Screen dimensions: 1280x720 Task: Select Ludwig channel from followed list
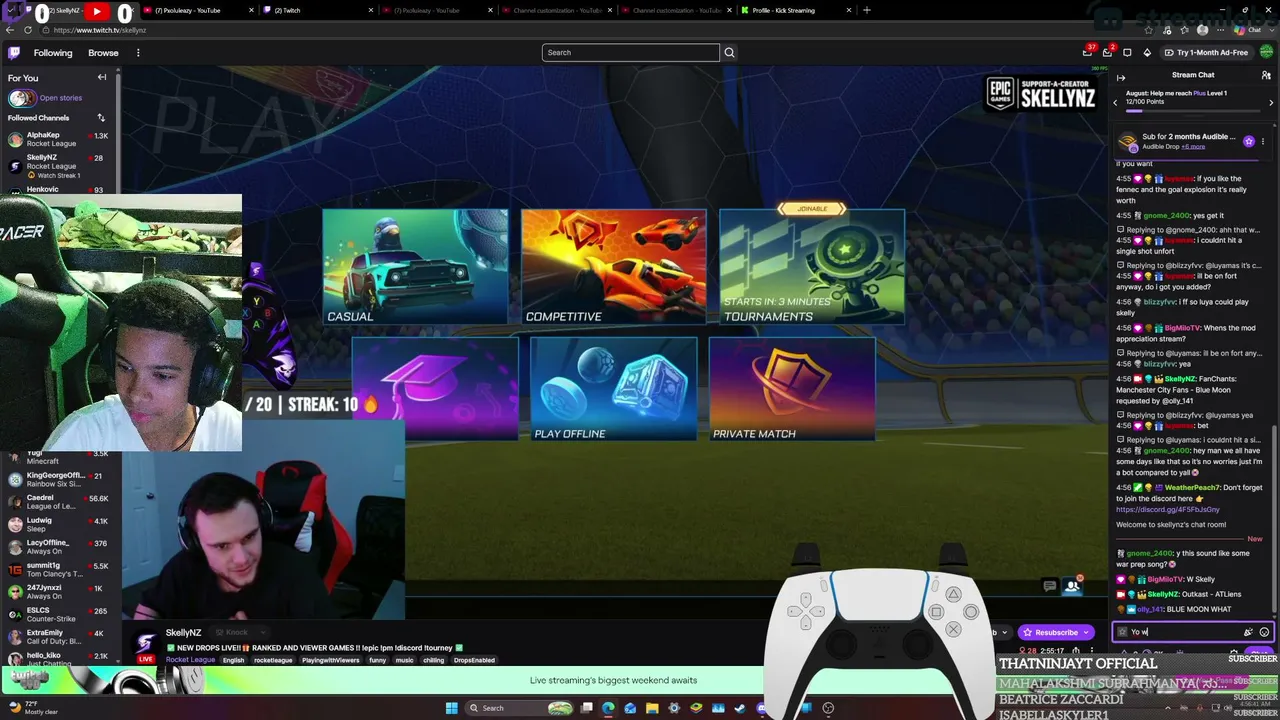[x=58, y=524]
